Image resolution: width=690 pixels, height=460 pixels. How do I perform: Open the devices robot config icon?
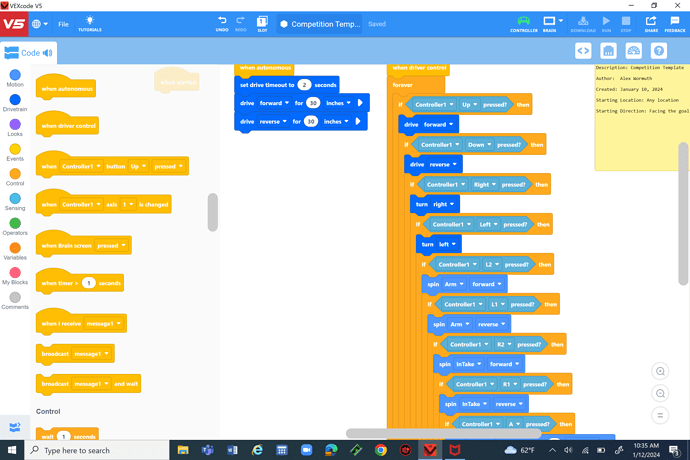coord(608,51)
